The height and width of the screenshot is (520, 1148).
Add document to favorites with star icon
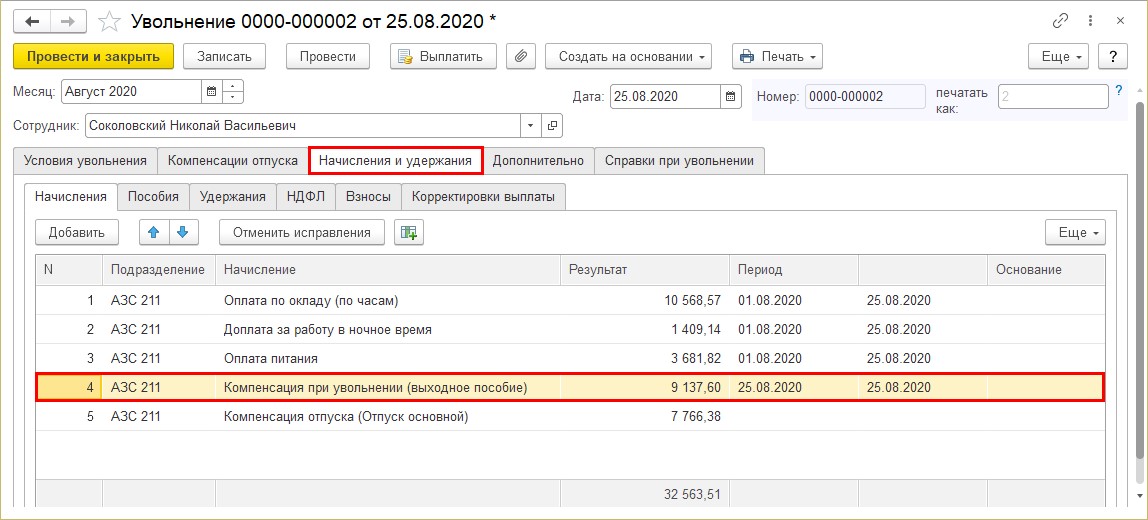(110, 22)
